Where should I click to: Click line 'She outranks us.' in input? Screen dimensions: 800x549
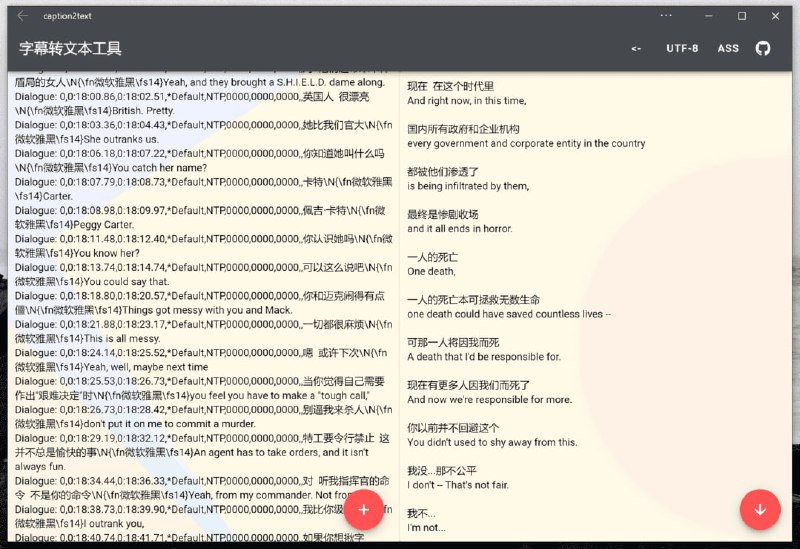point(121,139)
